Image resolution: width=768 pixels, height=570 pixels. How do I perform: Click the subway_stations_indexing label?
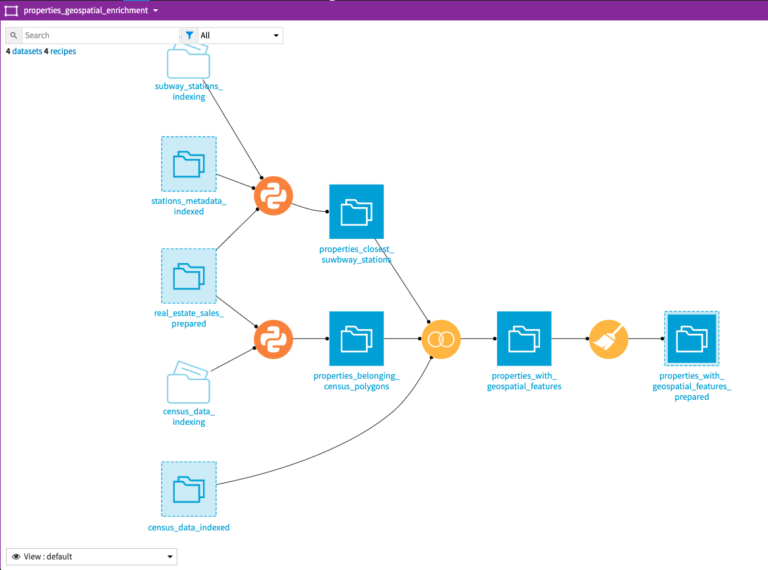189,91
